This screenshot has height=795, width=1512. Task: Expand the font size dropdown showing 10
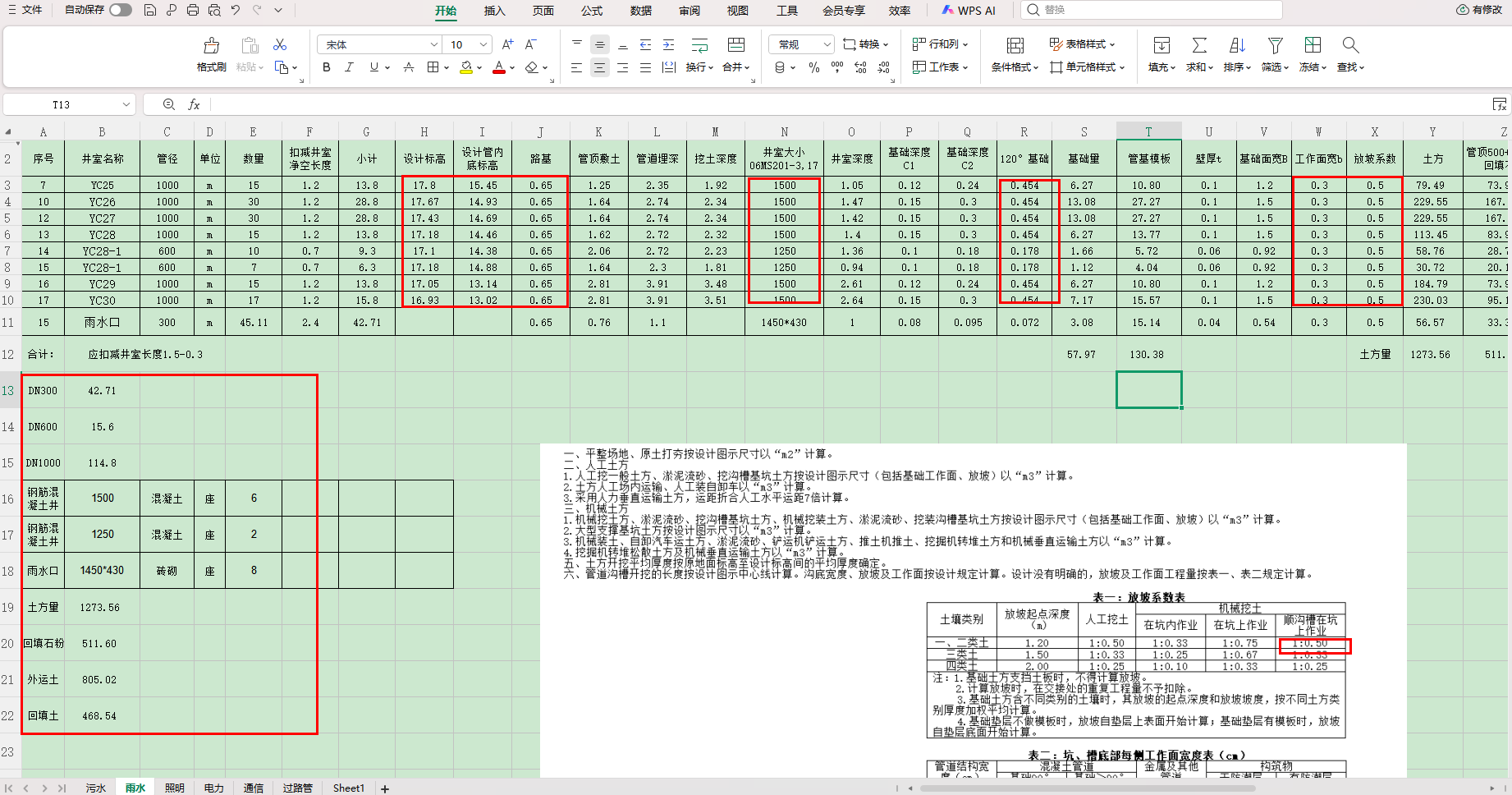pos(483,44)
